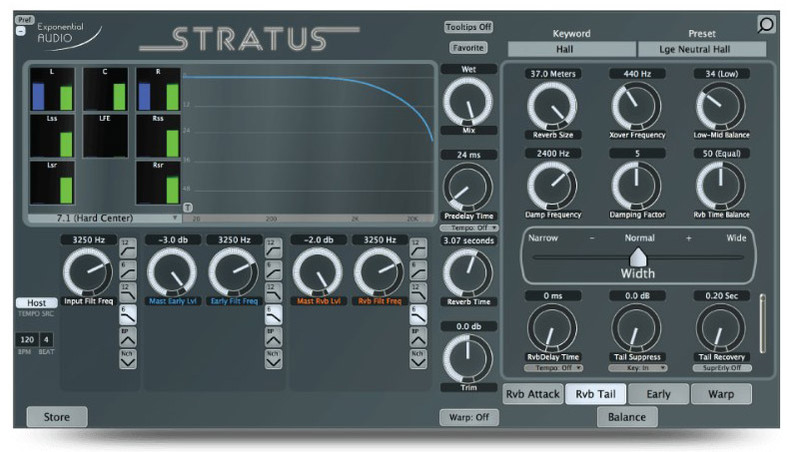Click the Mast Rvb Lvl knob
This screenshot has height=452, width=800.
[x=317, y=272]
